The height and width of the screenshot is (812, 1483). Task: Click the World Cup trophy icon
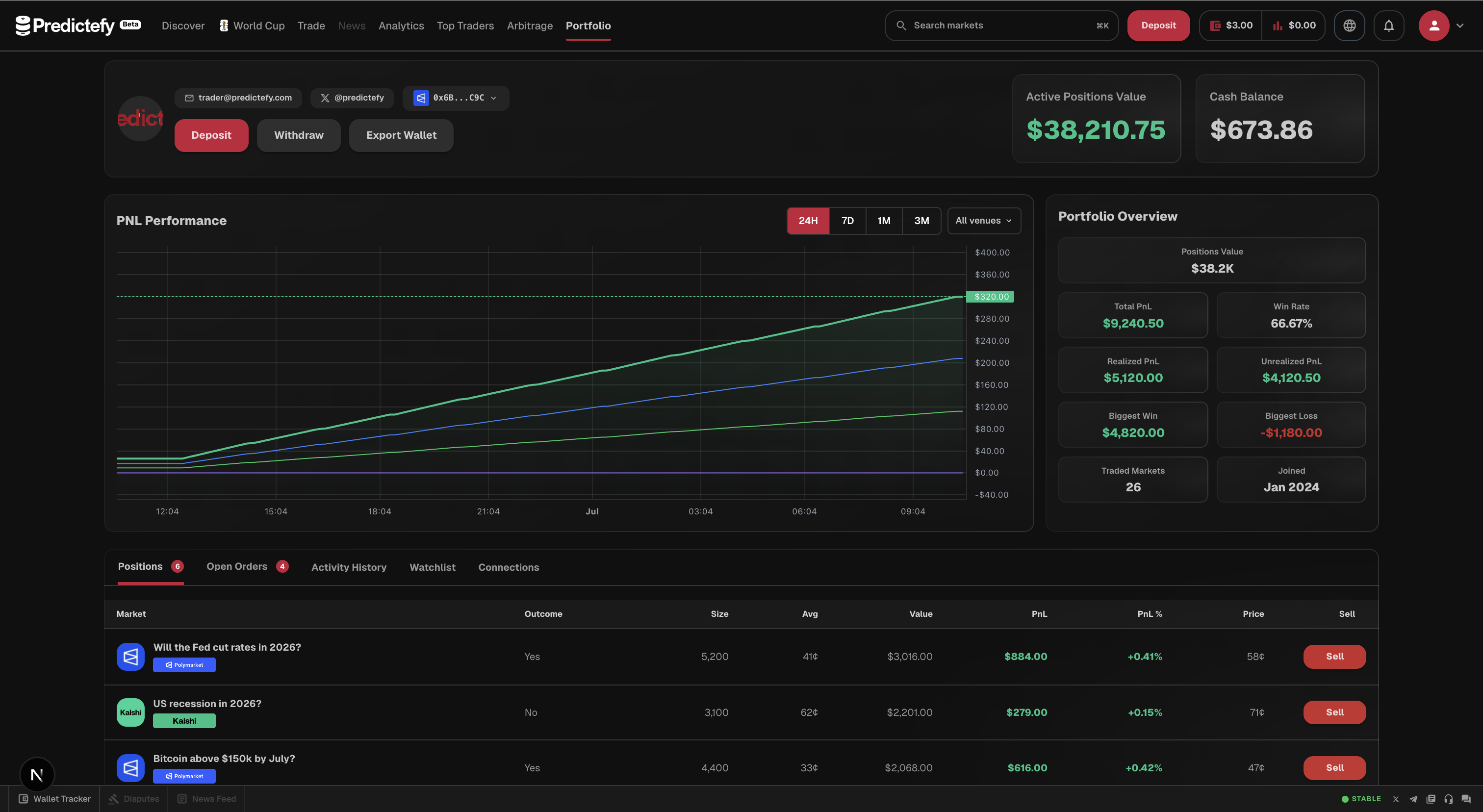[224, 25]
